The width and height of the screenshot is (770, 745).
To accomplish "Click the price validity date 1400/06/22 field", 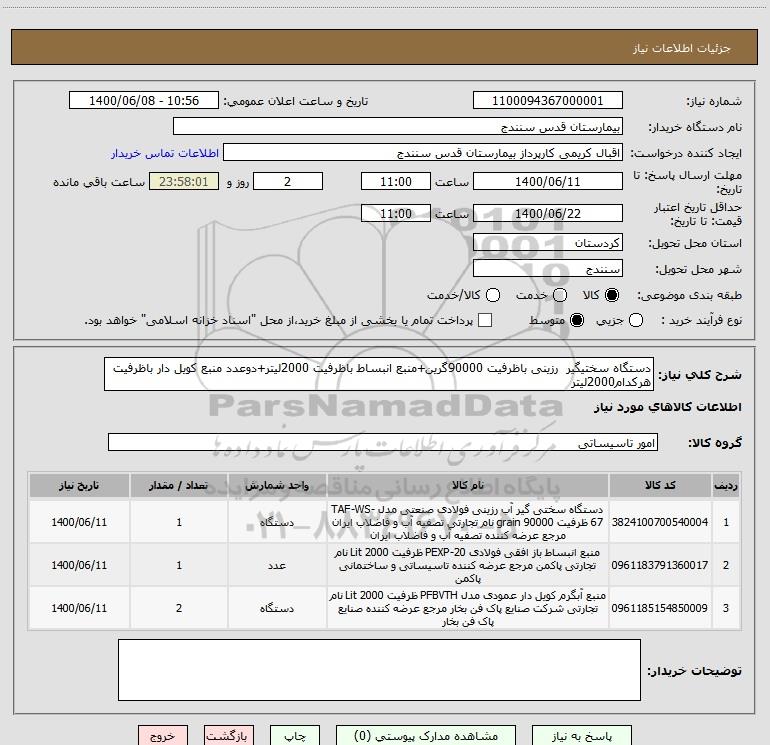I will (x=548, y=213).
